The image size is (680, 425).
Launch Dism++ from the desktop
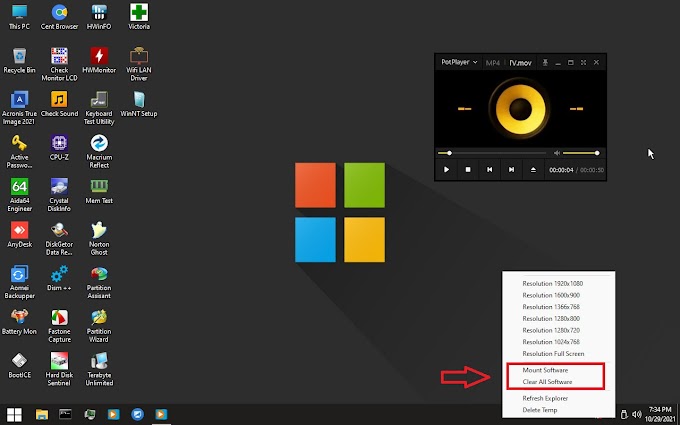click(x=59, y=278)
